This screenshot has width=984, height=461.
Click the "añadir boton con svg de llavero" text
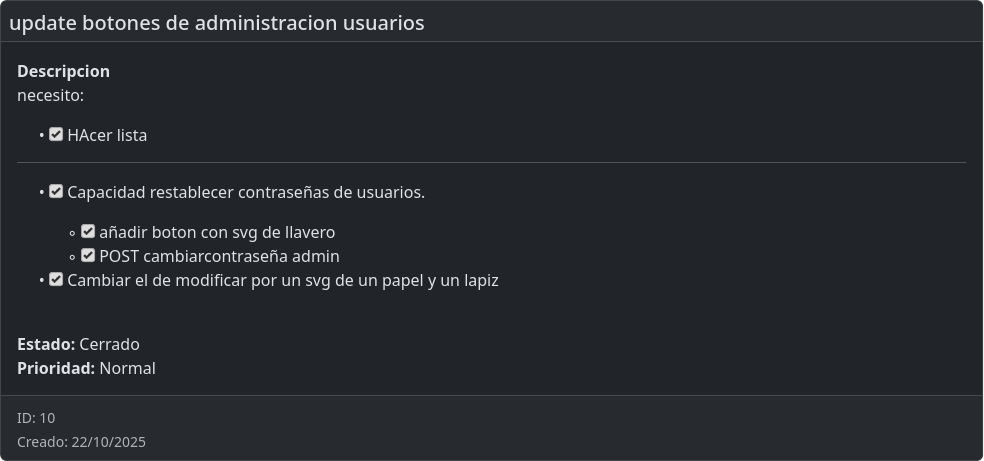[x=217, y=232]
